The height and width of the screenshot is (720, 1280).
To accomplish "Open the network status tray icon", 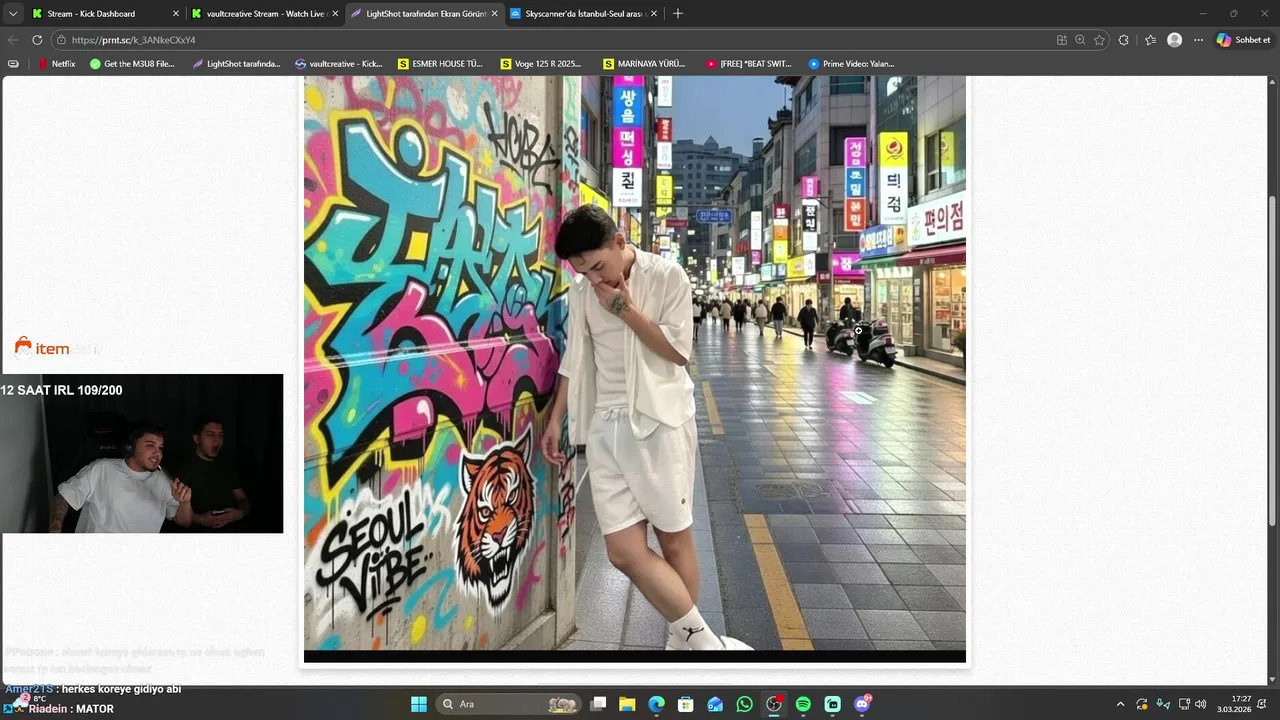I will click(1185, 704).
